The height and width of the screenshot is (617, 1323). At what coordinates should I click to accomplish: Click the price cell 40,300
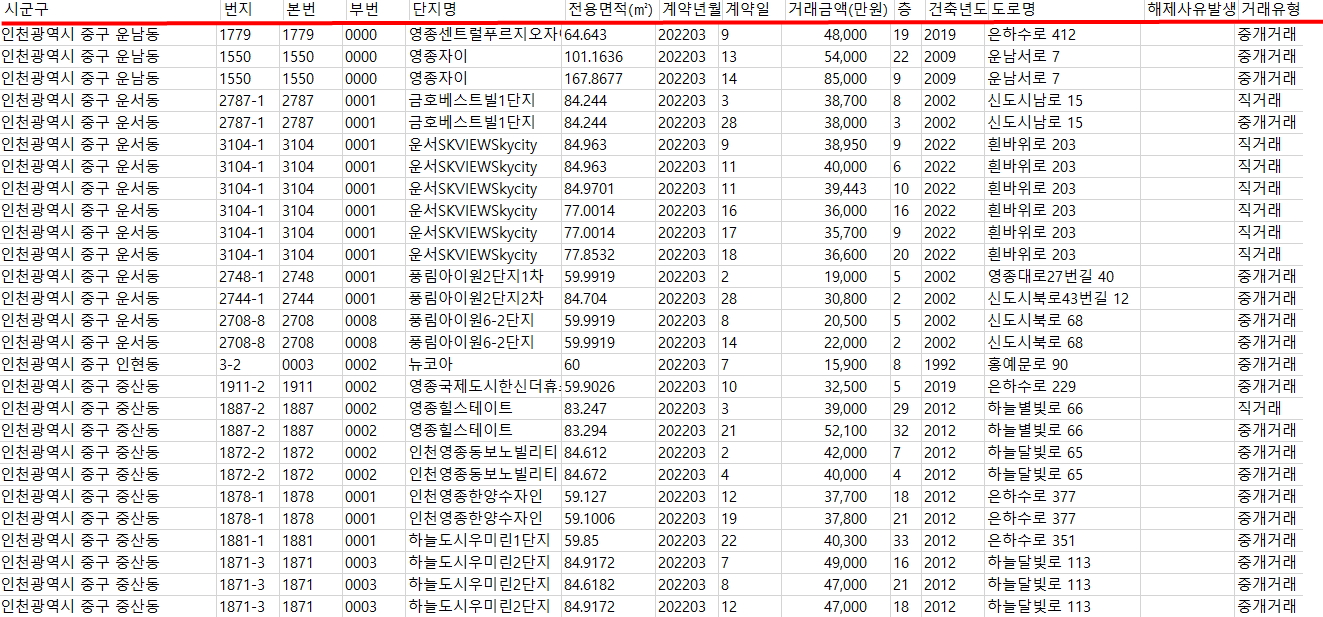pyautogui.click(x=846, y=541)
